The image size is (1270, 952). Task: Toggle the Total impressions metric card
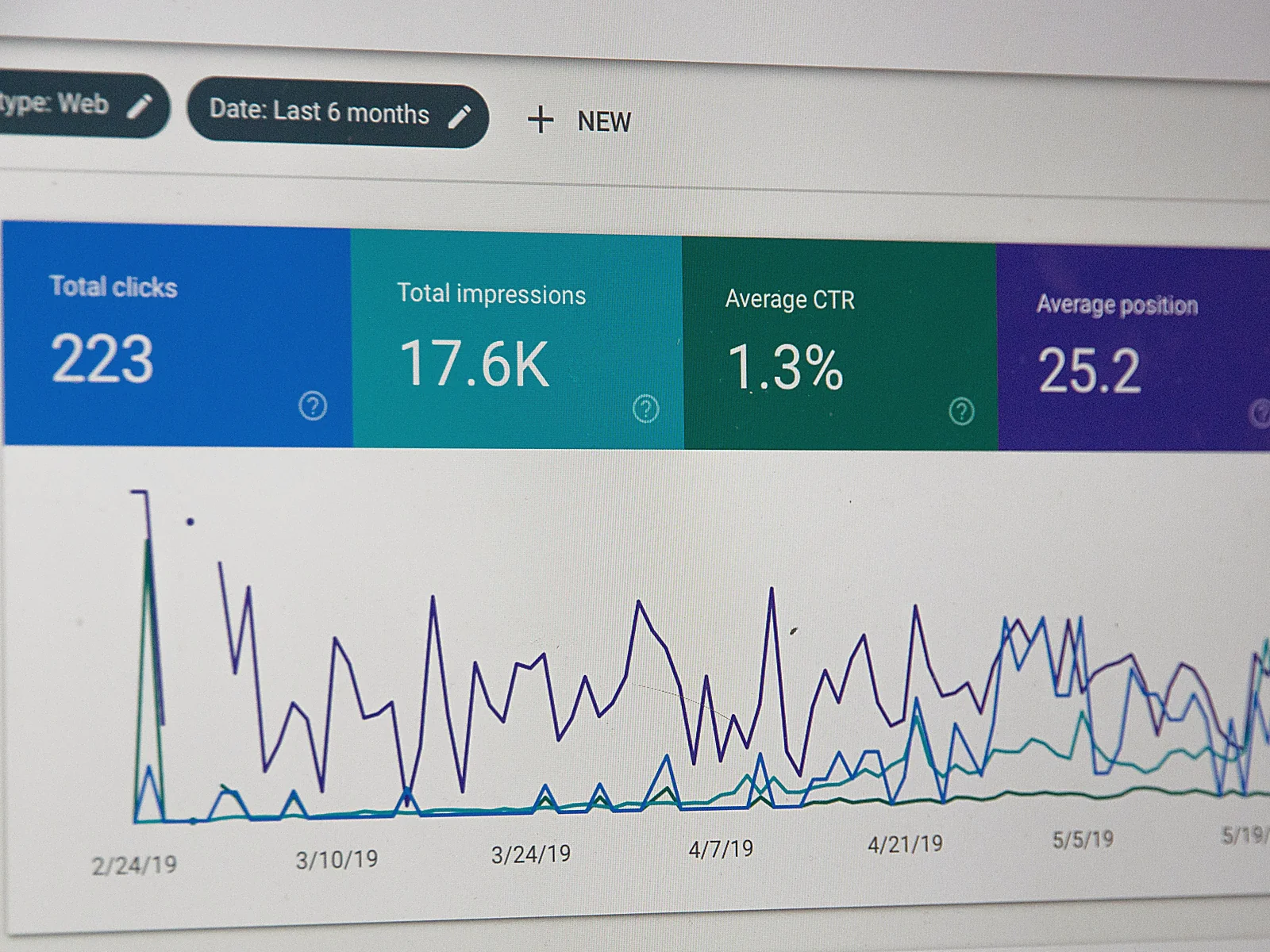tap(517, 340)
